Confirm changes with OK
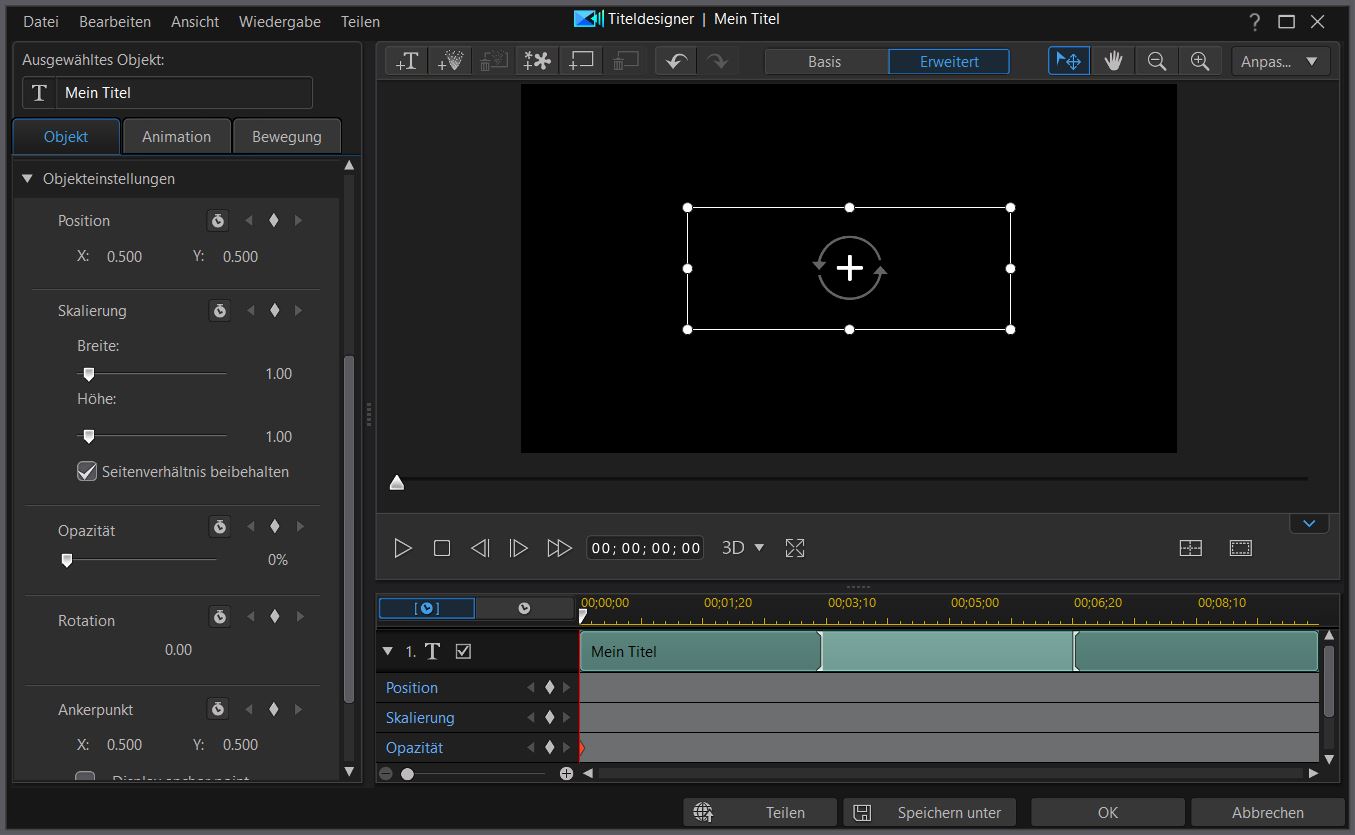Viewport: 1355px width, 835px height. coord(1107,812)
